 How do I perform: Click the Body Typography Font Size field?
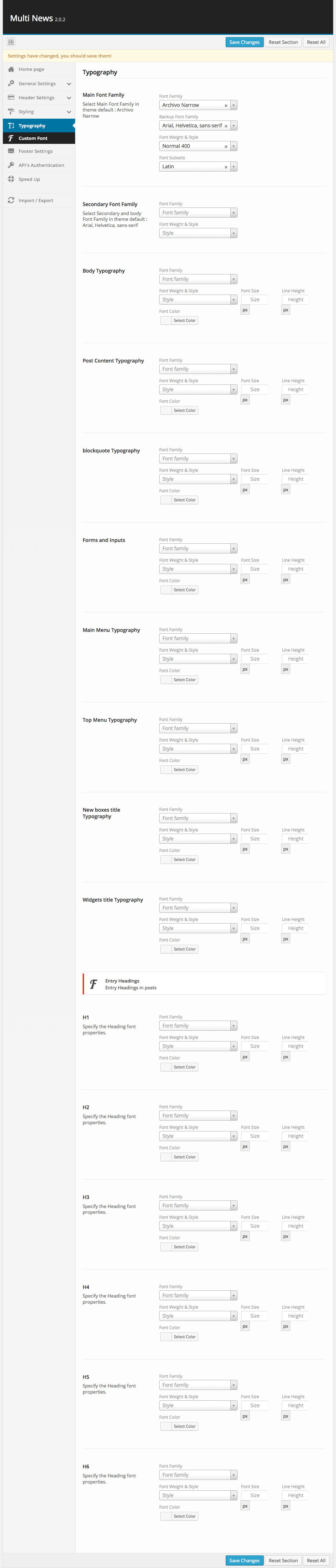tap(254, 300)
